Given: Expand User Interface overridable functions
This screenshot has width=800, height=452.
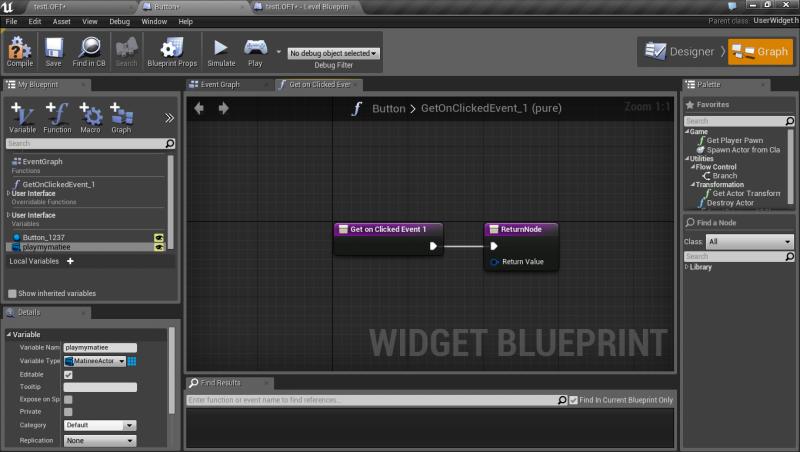Looking at the screenshot, I should click(x=8, y=193).
